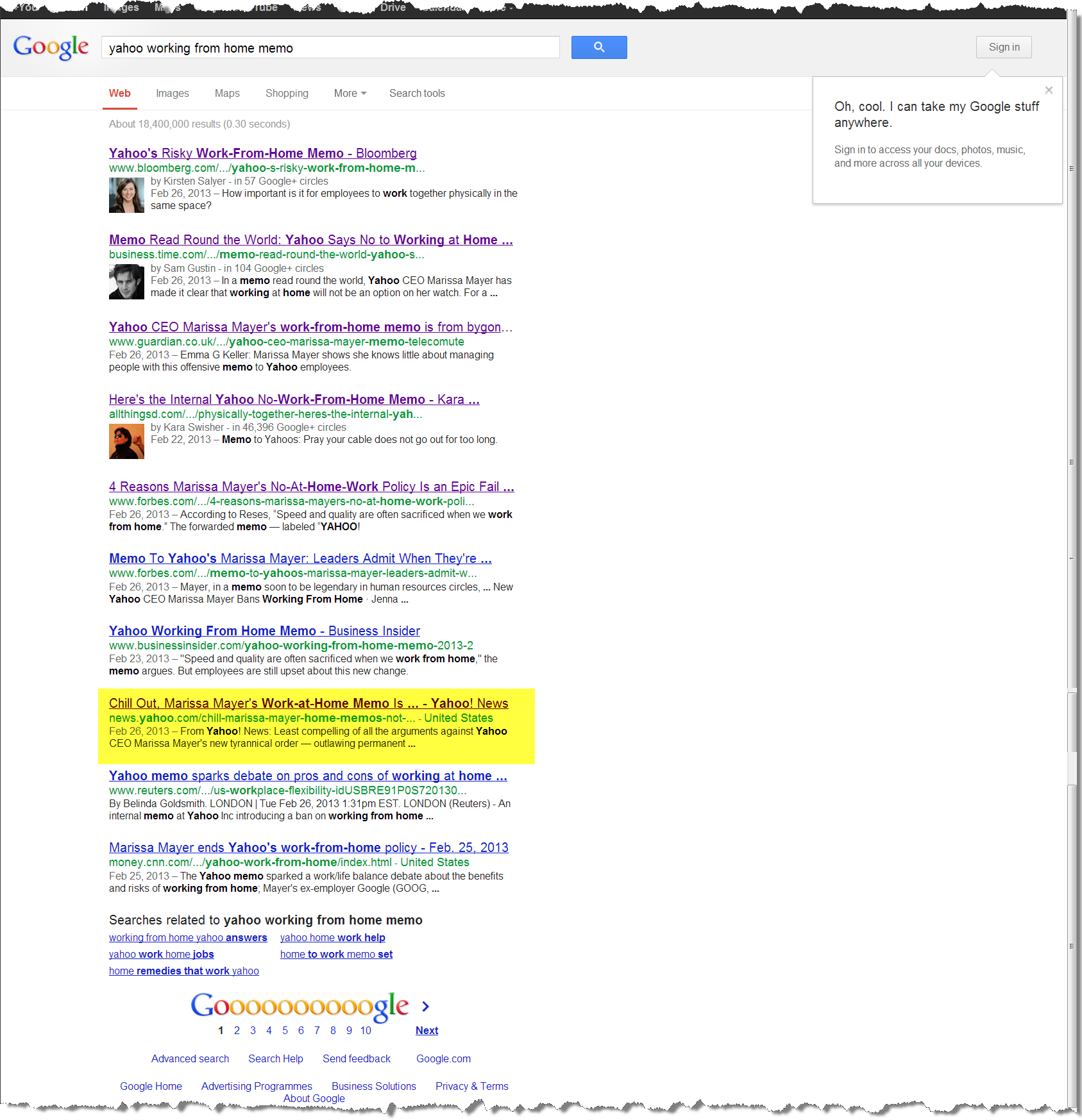
Task: Click the Next page link
Action: click(x=427, y=1030)
